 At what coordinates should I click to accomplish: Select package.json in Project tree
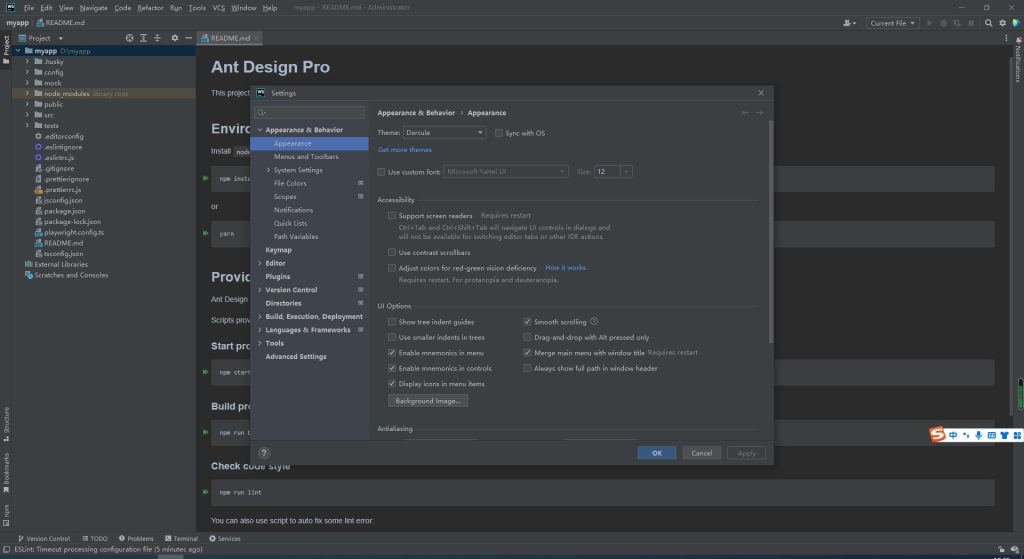point(64,211)
